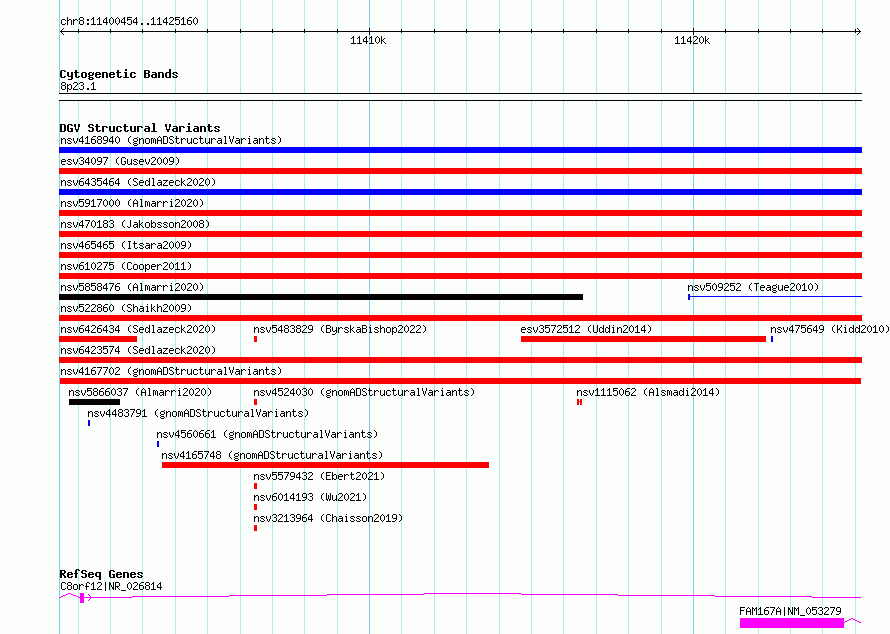Click the nsv4168940 gnomAD variant label

pyautogui.click(x=171, y=140)
